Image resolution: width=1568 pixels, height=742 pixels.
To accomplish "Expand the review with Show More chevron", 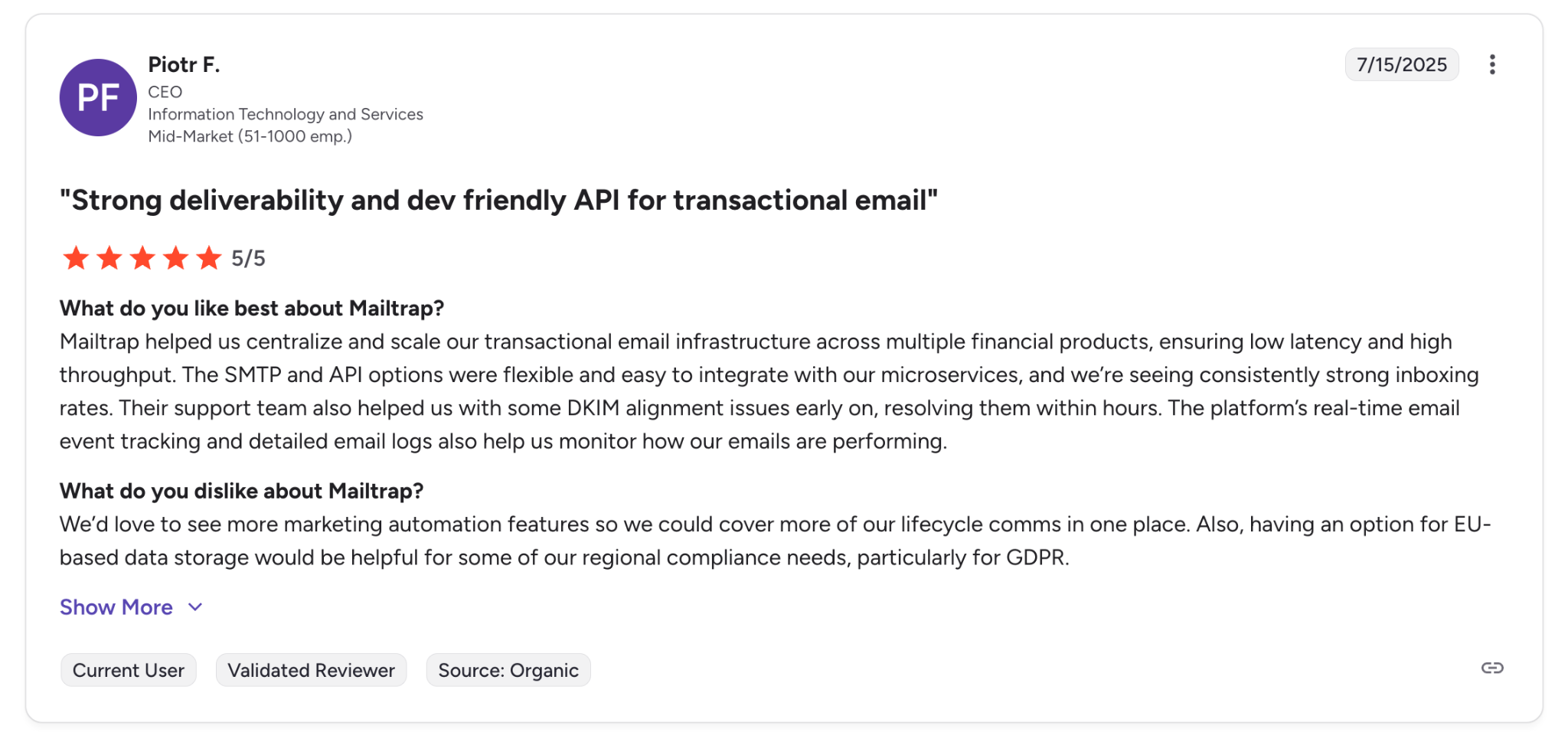I will coord(194,607).
